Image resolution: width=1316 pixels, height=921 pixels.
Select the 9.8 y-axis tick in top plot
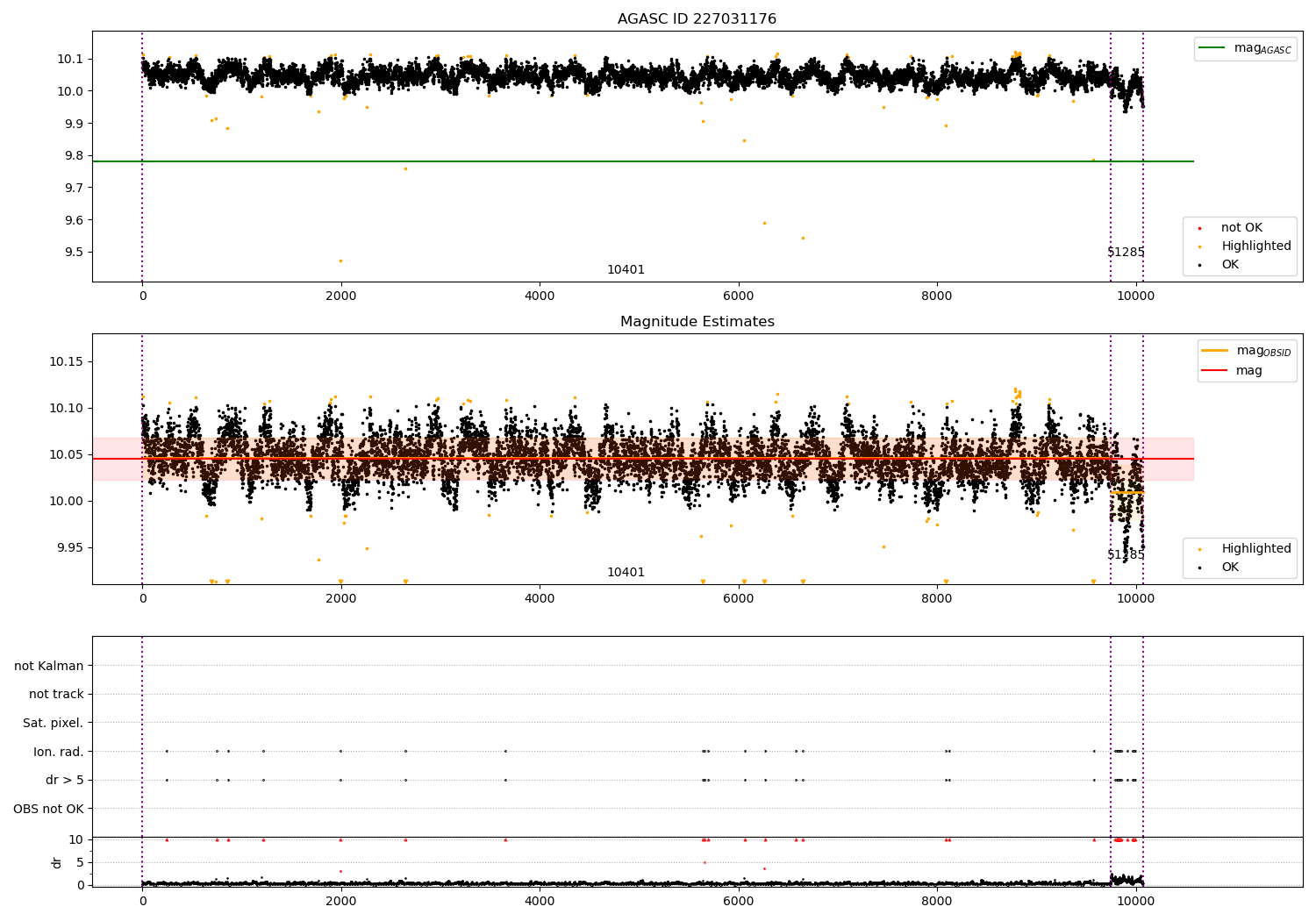click(75, 156)
